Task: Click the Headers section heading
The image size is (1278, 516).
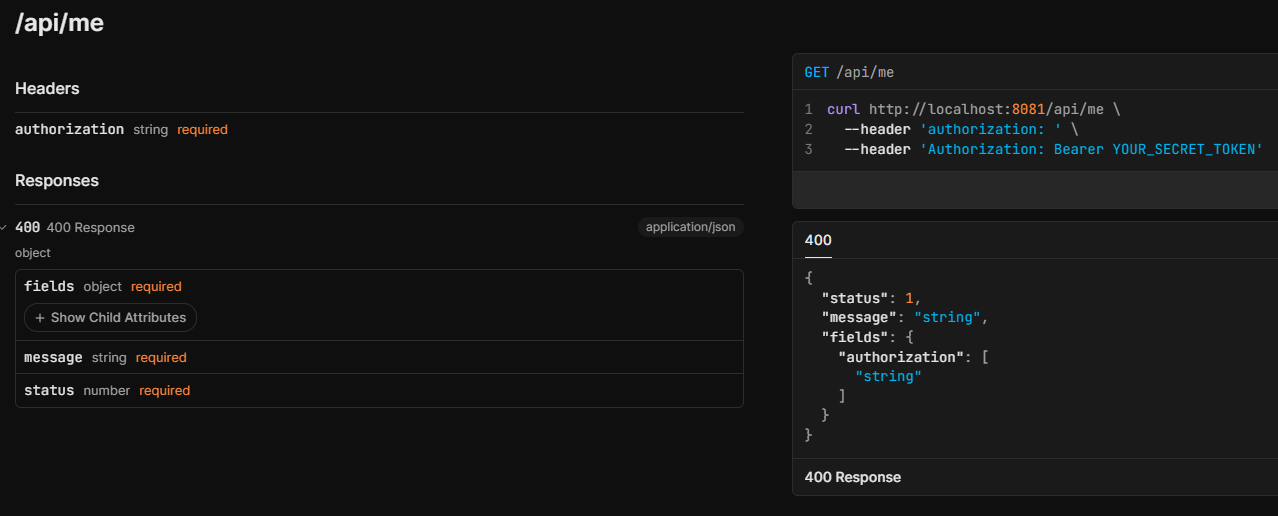Action: click(47, 89)
